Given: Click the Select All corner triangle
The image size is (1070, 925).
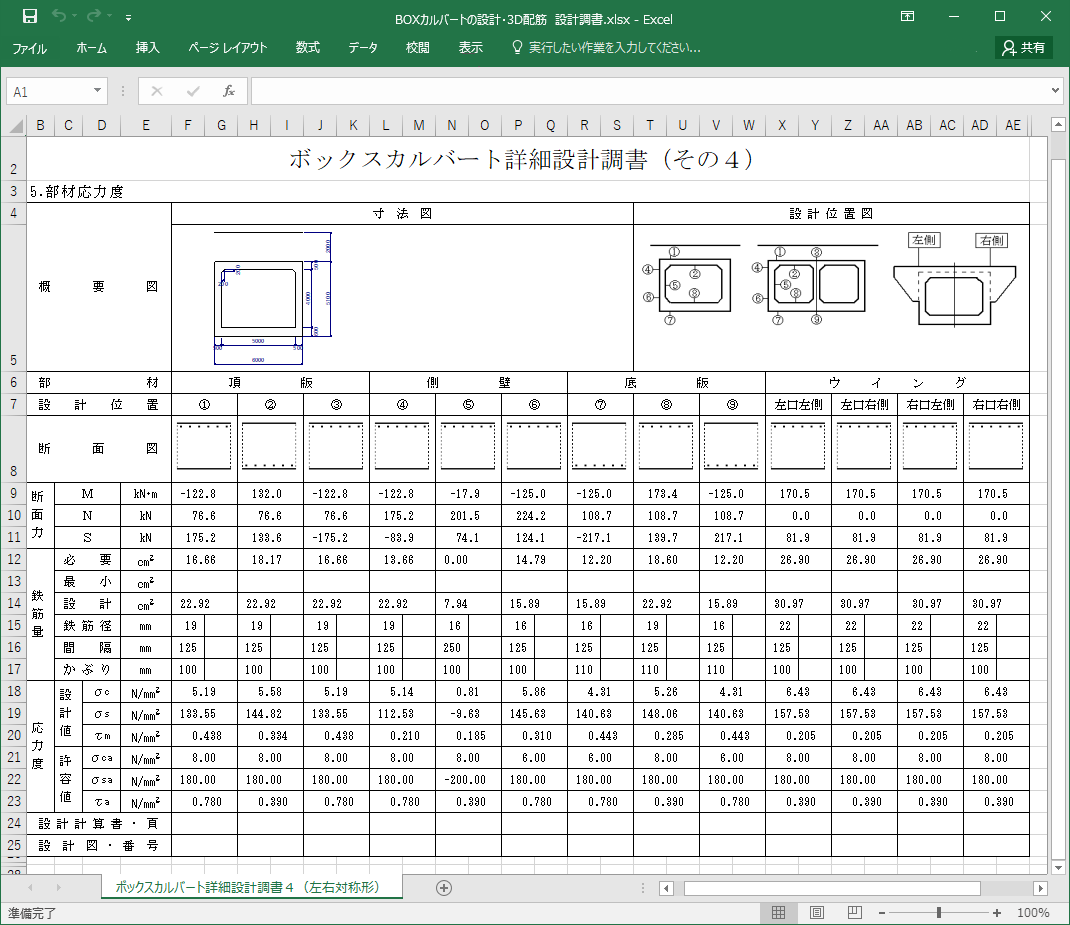Looking at the screenshot, I should [x=16, y=126].
